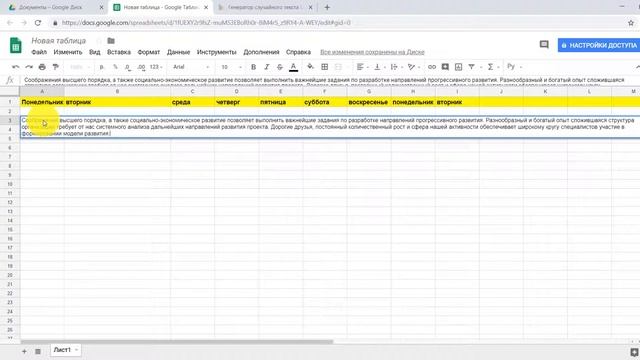Select cell with 'среда'
This screenshot has height=360, width=640.
pos(192,102)
